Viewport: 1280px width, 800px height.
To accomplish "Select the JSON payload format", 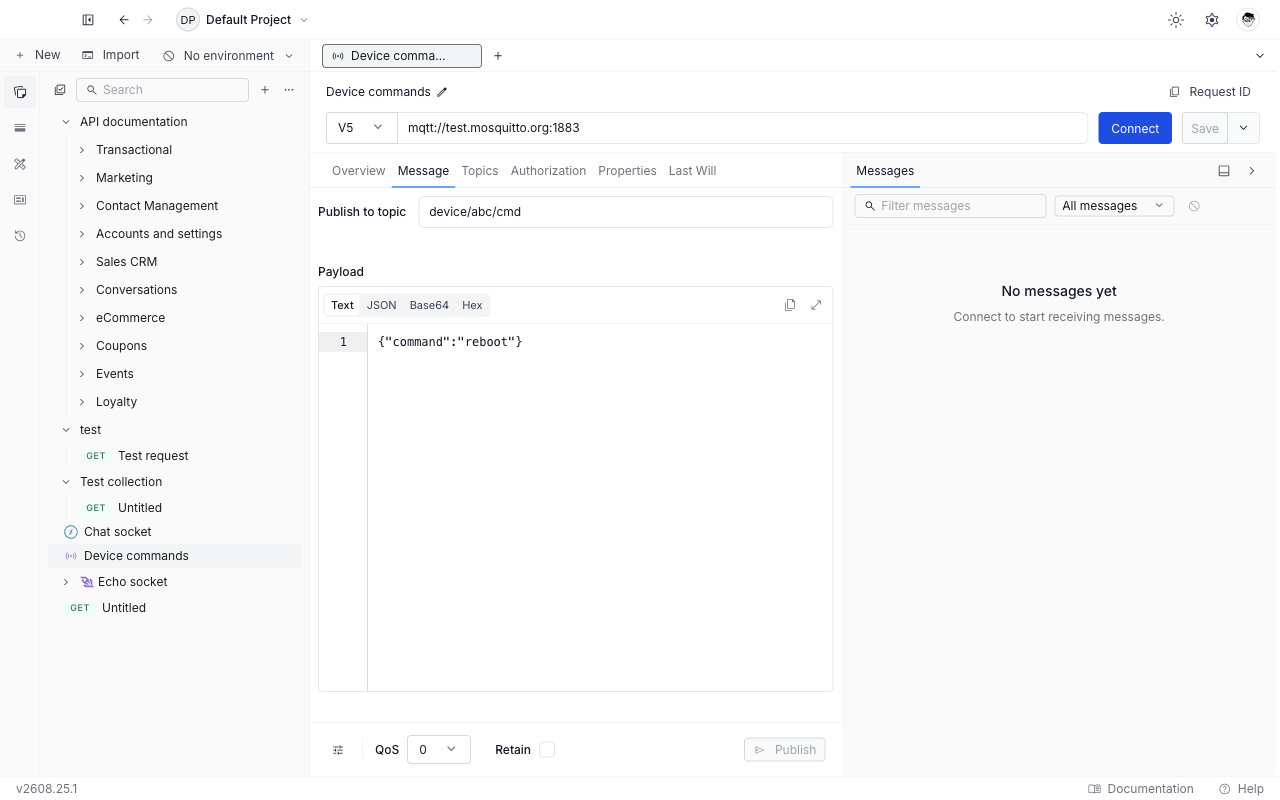I will tap(381, 305).
